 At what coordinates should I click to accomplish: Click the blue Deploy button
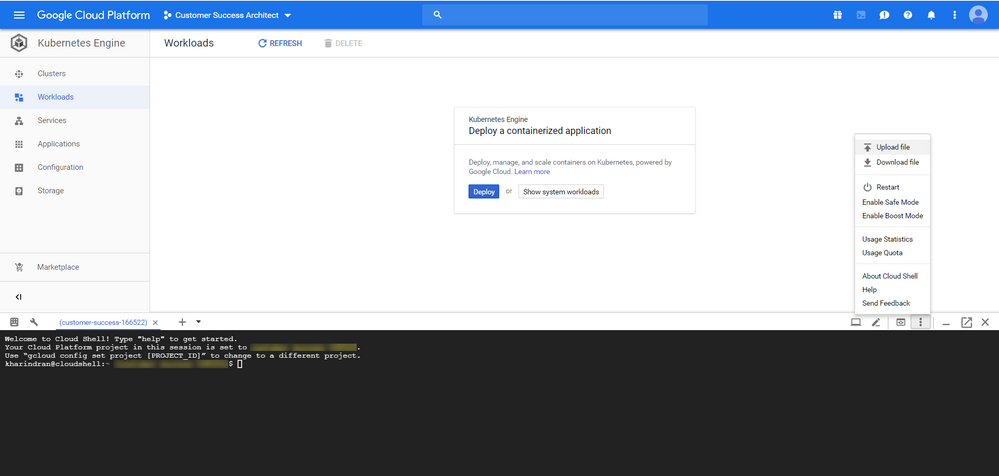(484, 192)
